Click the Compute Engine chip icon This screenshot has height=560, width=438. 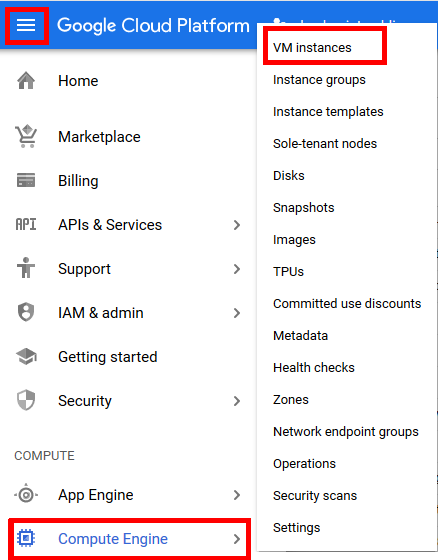[x=26, y=538]
